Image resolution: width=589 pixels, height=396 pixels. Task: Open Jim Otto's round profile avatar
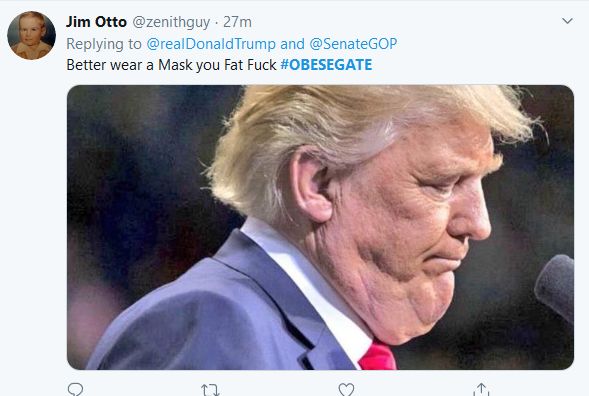click(32, 35)
